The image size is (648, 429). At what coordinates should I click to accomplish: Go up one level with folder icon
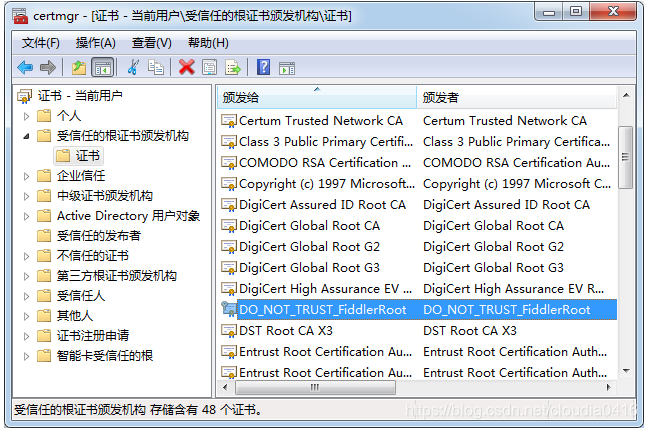pos(79,67)
